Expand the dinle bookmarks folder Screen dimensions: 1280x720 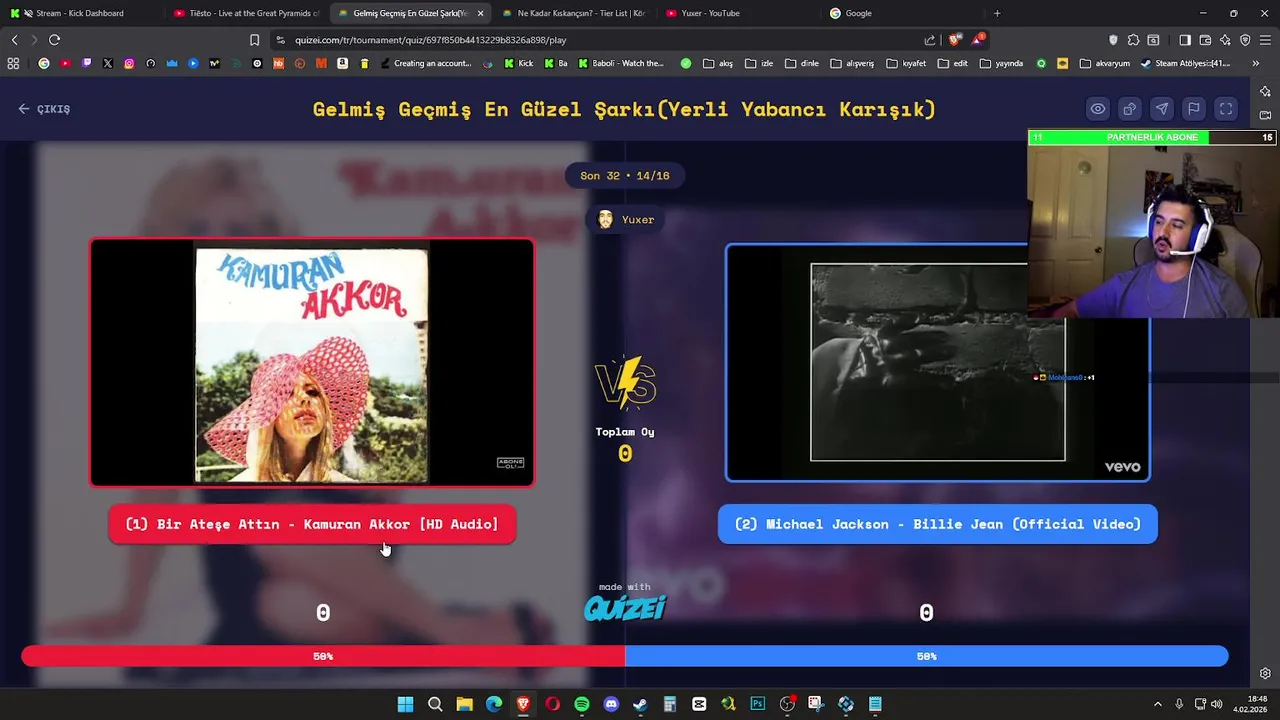802,63
